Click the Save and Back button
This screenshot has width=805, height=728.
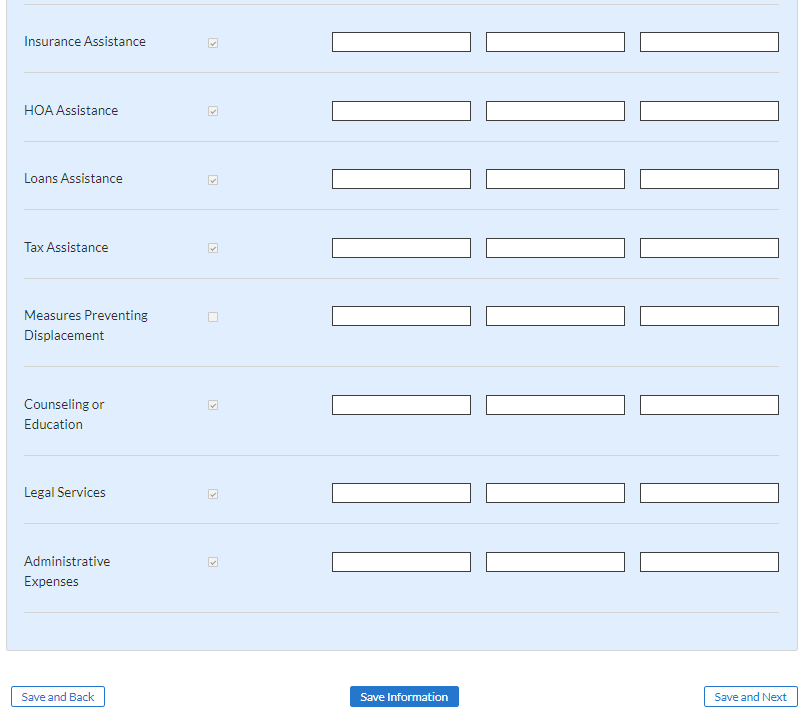(58, 697)
